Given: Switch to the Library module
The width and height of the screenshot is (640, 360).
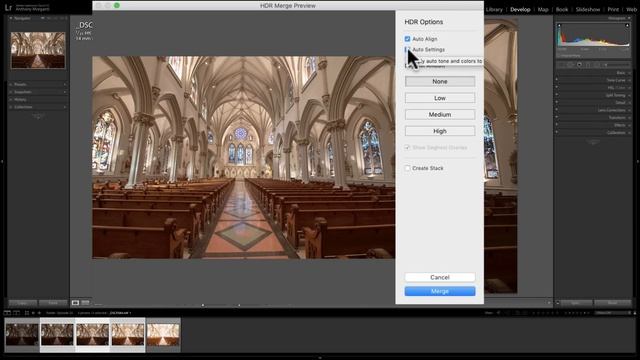Looking at the screenshot, I should (494, 9).
